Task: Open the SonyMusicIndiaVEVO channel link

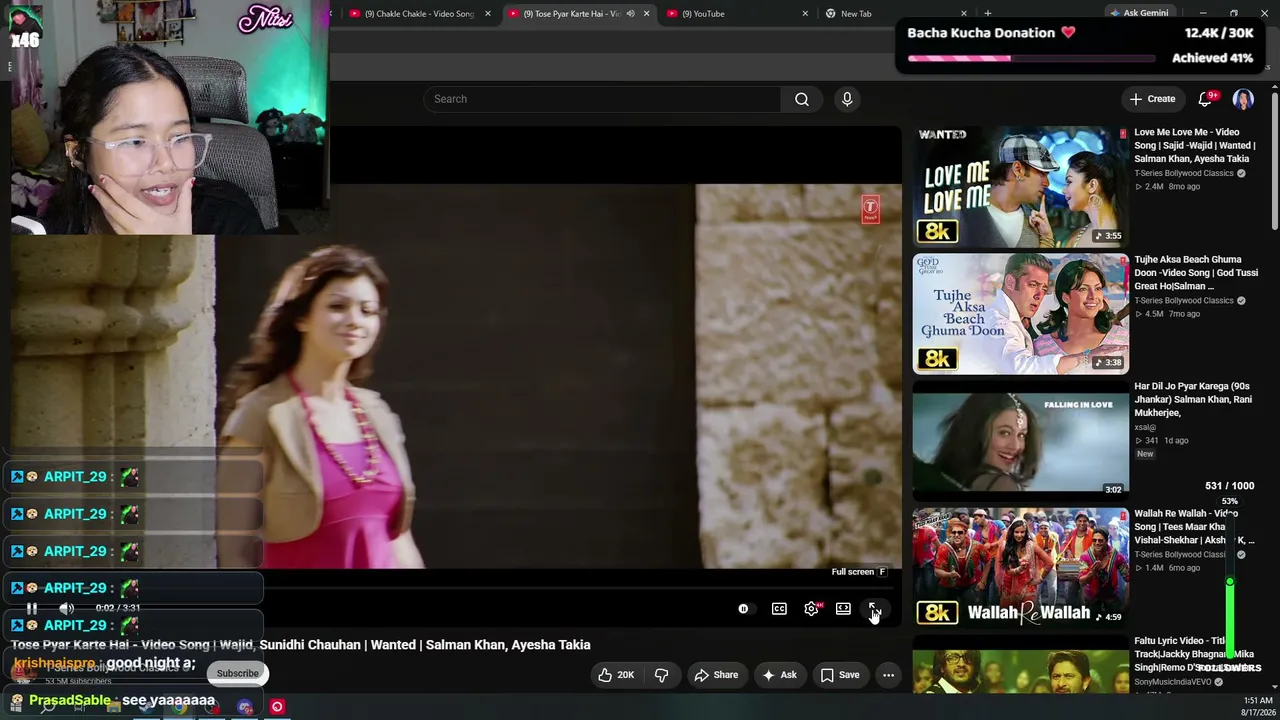Action: (x=1172, y=682)
